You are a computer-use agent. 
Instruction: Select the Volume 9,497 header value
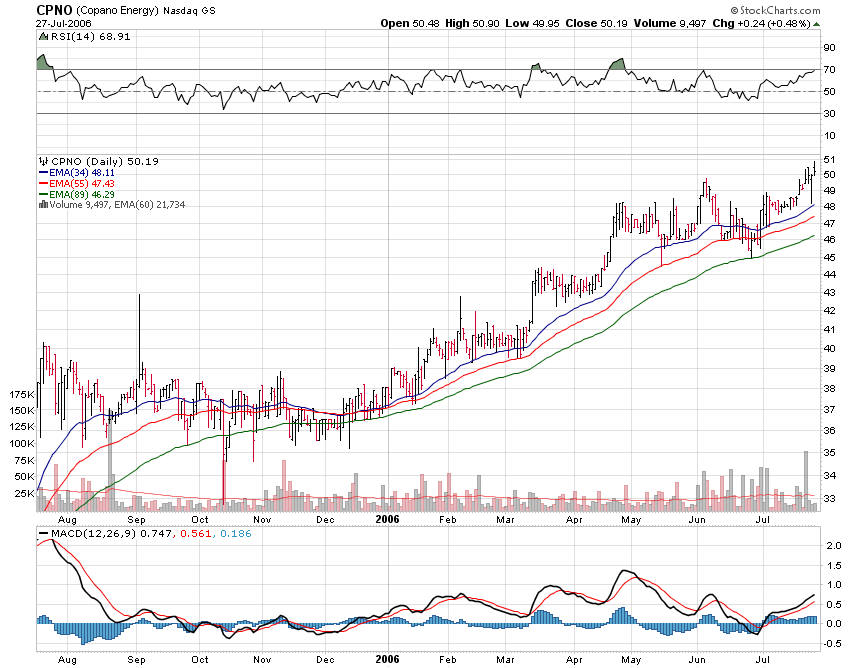coord(670,23)
